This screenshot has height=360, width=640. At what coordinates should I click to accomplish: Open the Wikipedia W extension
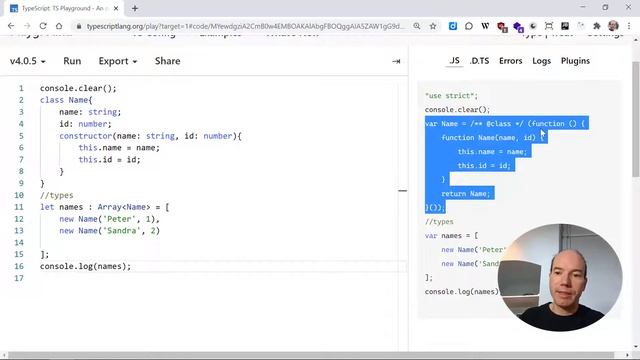tap(485, 26)
